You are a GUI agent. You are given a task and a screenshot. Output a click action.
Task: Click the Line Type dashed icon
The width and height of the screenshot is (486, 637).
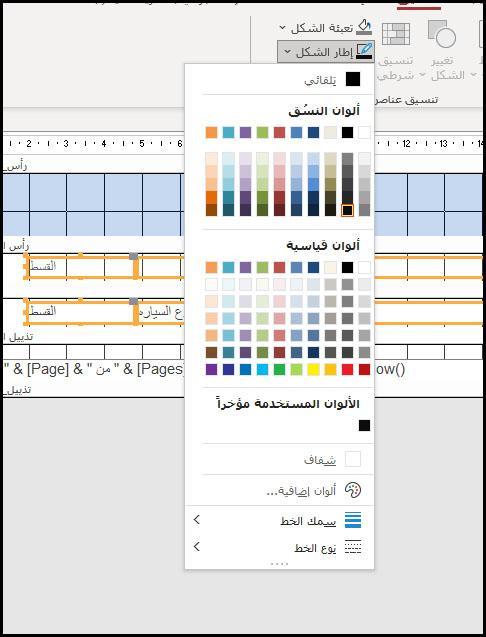[353, 547]
